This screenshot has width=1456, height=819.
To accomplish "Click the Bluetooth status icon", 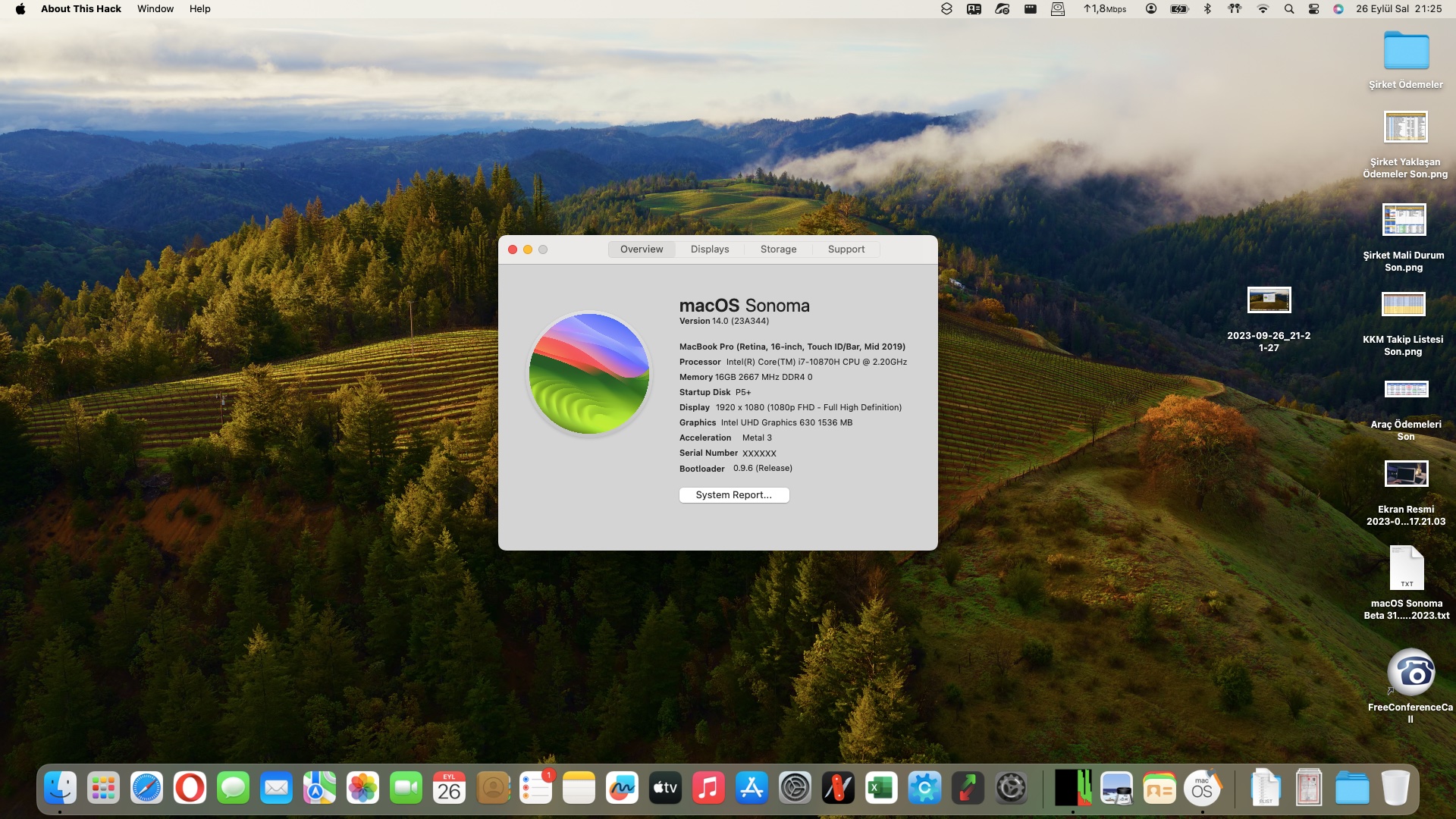I will pos(1207,9).
